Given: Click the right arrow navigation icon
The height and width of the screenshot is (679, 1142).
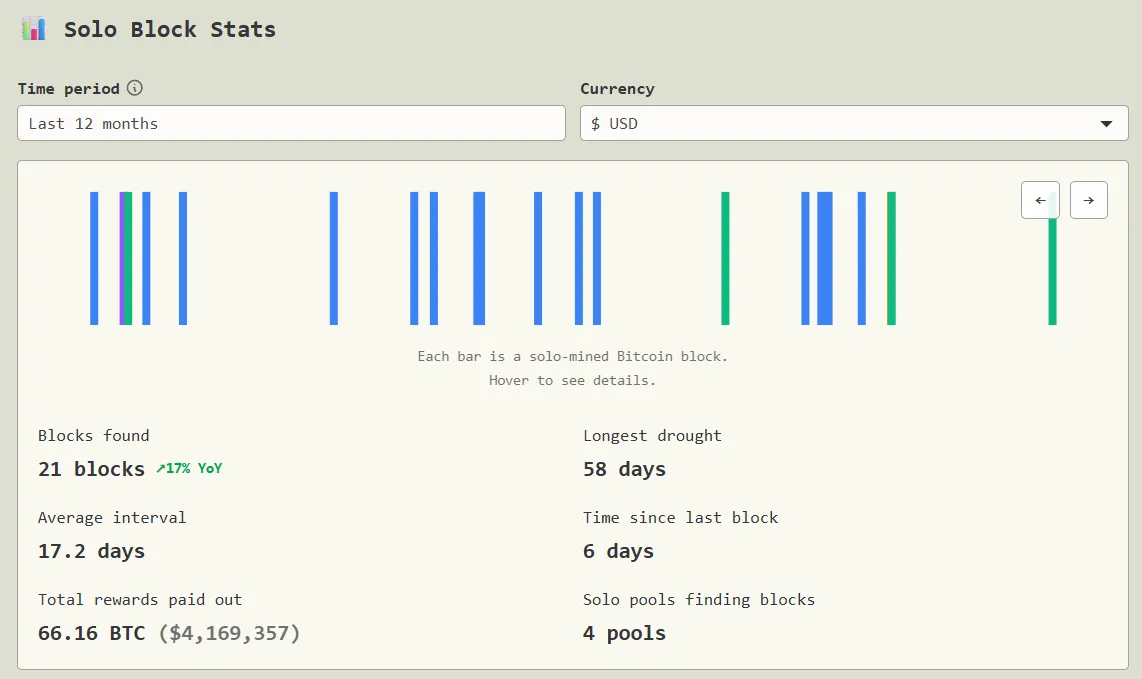Looking at the screenshot, I should tap(1089, 200).
